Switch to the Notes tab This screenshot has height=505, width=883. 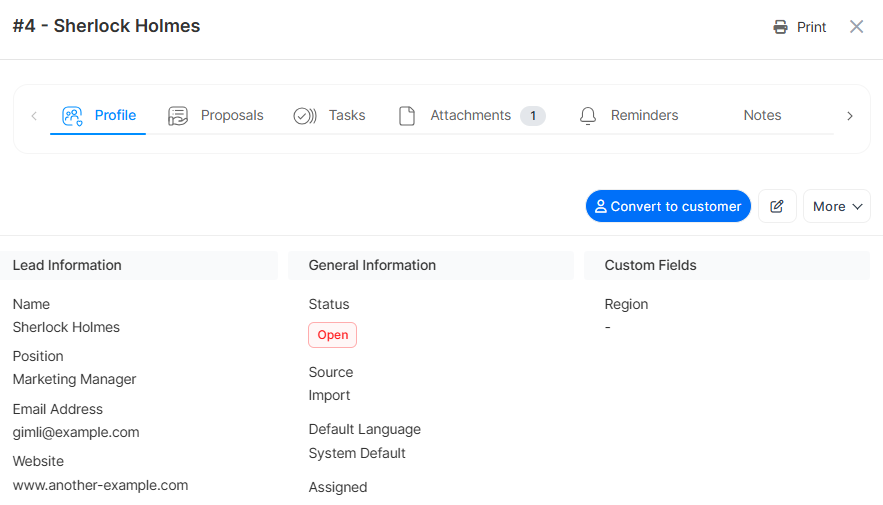pos(762,115)
